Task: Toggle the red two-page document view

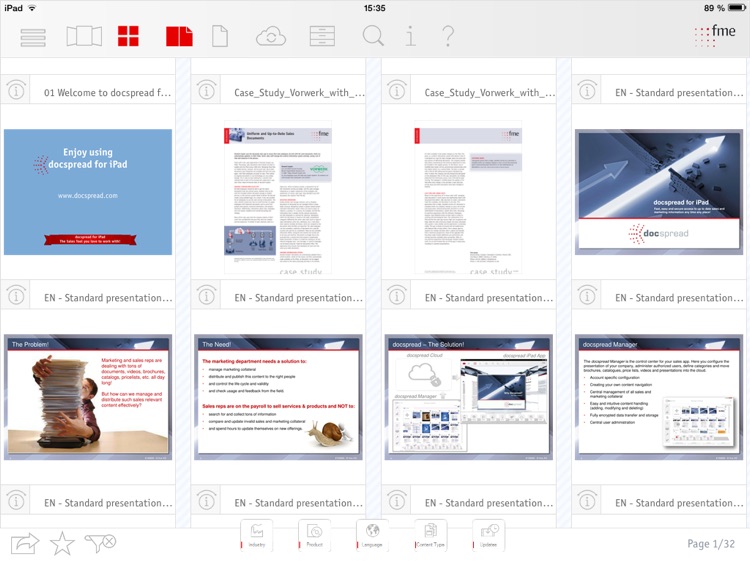Action: tap(179, 36)
